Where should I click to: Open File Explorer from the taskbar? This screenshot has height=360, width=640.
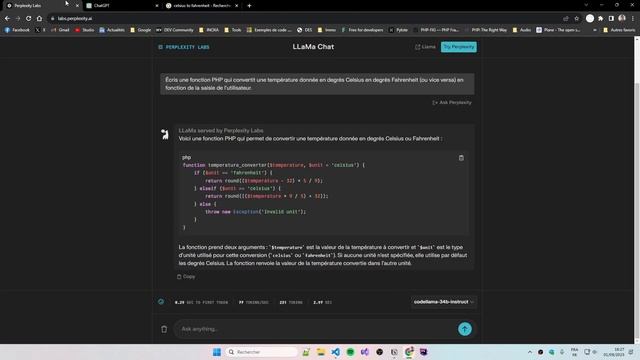pyautogui.click(x=321, y=352)
